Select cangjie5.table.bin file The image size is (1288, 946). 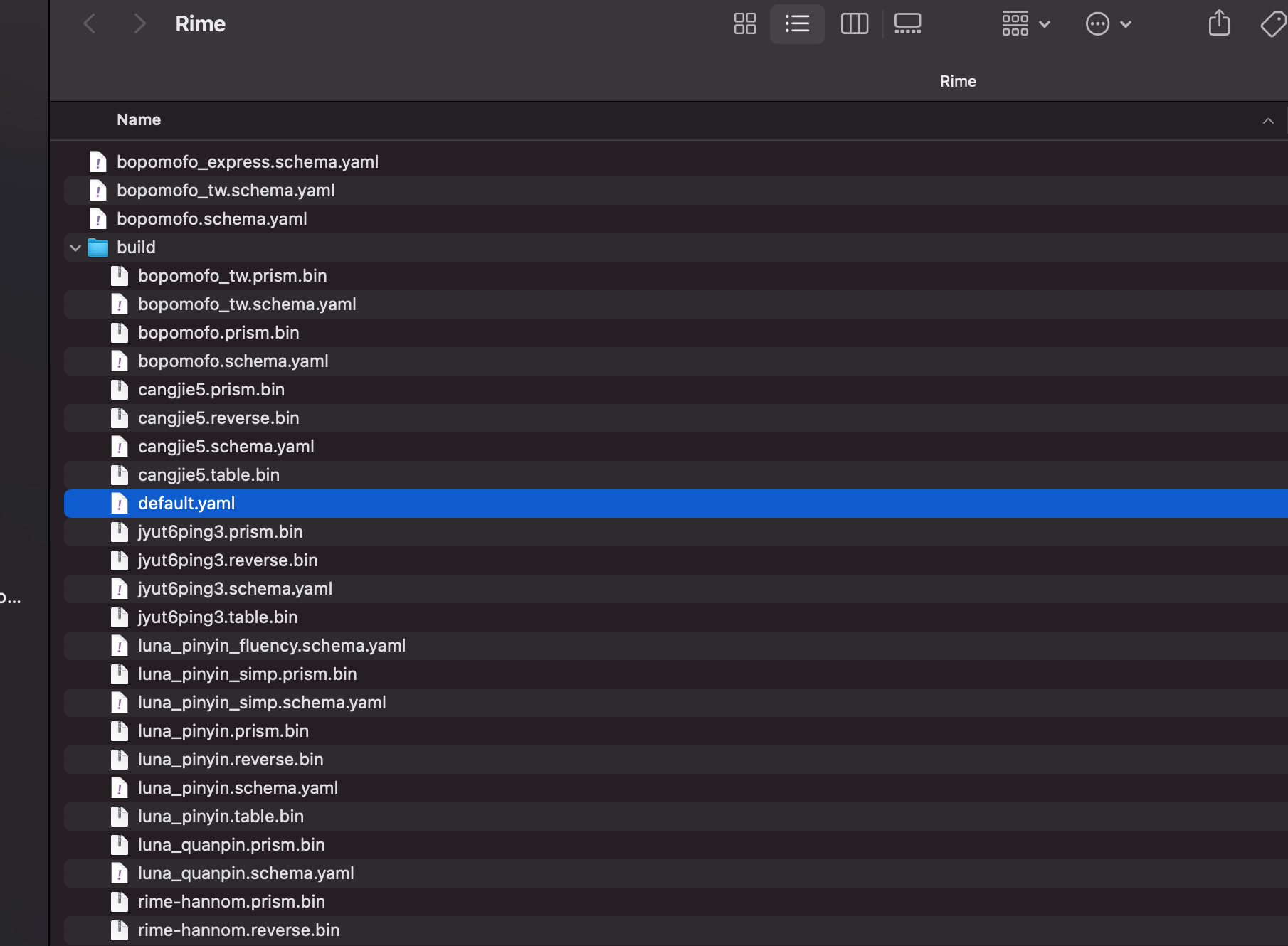pos(208,475)
